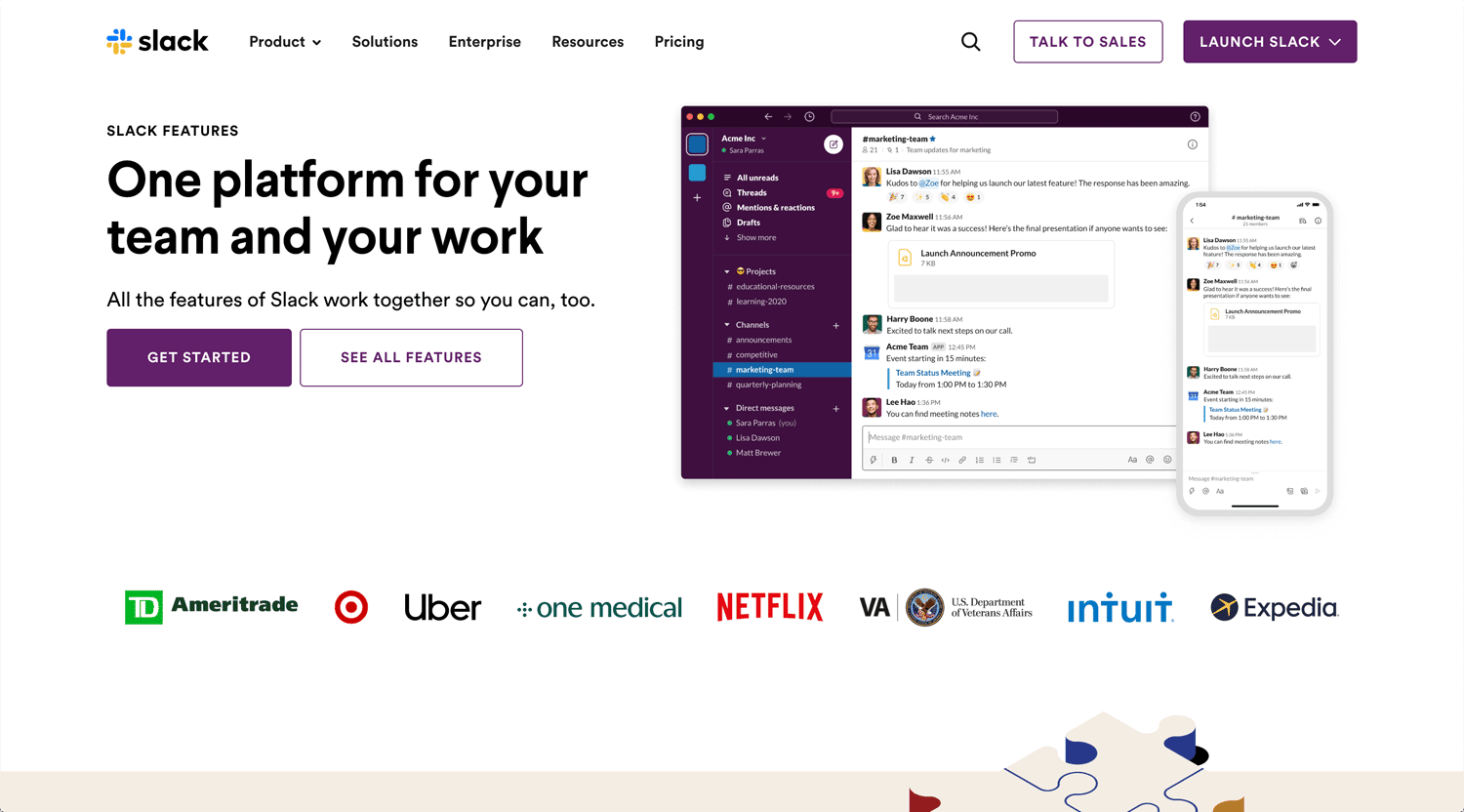
Task: Go to the Pricing page
Action: (679, 42)
